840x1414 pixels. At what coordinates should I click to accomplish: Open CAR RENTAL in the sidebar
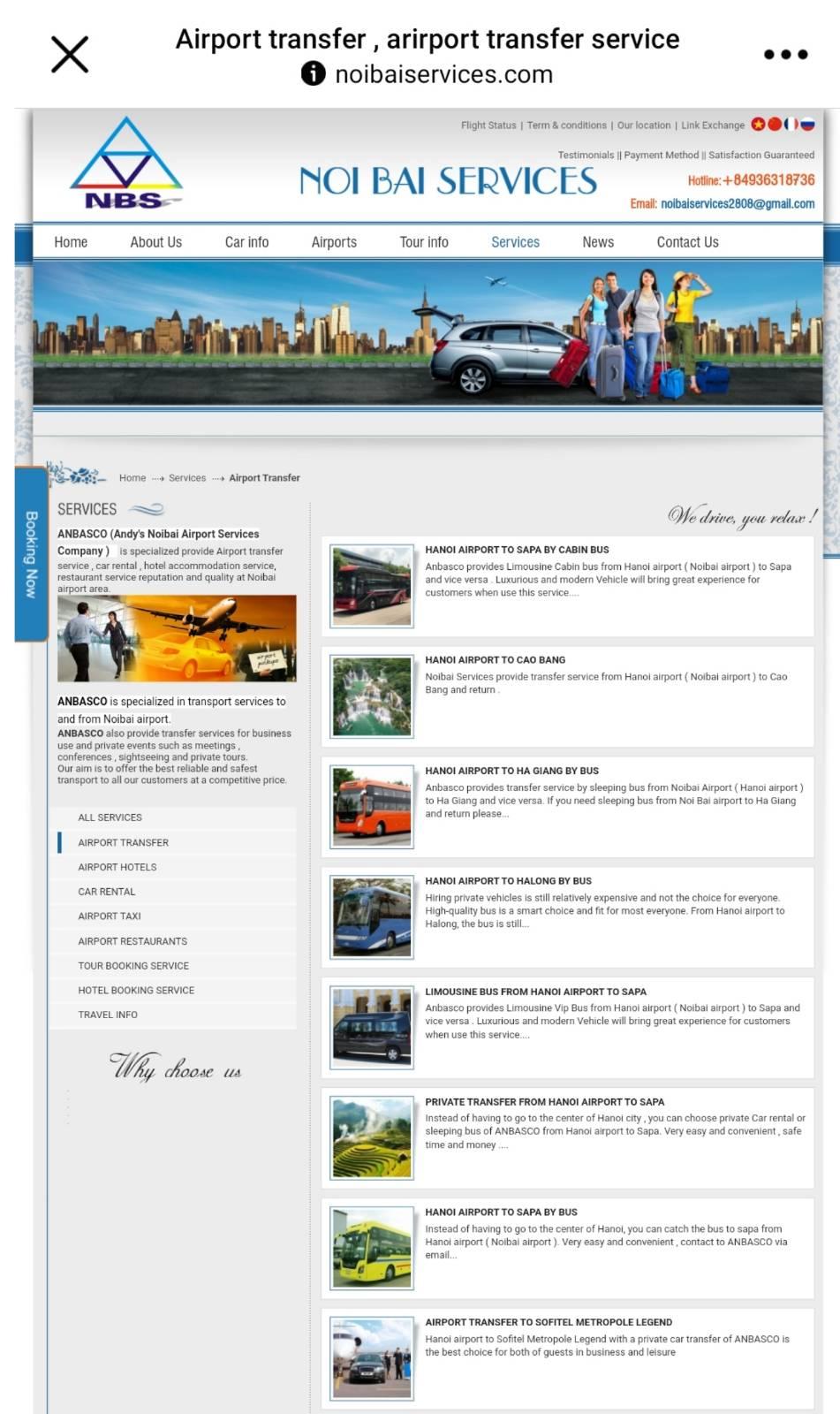pos(173,892)
